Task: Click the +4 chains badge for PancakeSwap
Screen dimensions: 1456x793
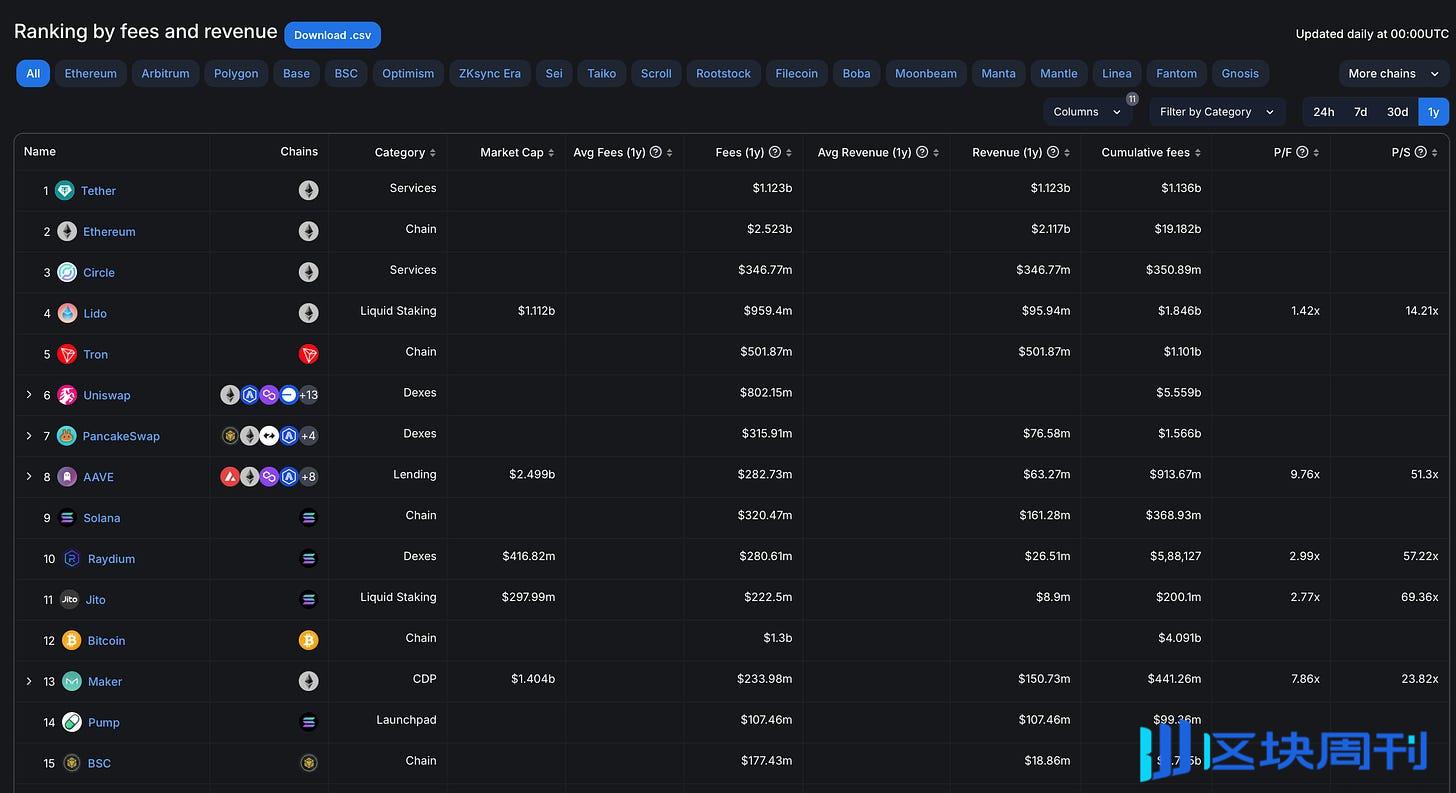Action: tap(308, 436)
